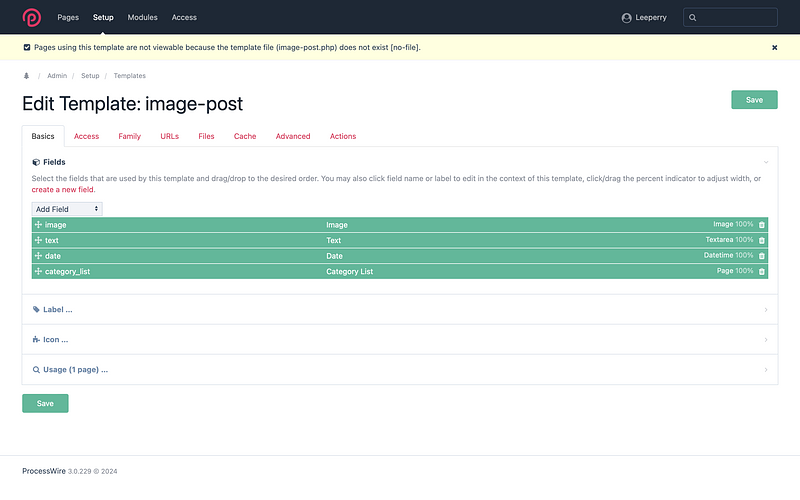Image resolution: width=800 pixels, height=500 pixels.
Task: Click the notice checkmark icon
Action: pos(27,47)
